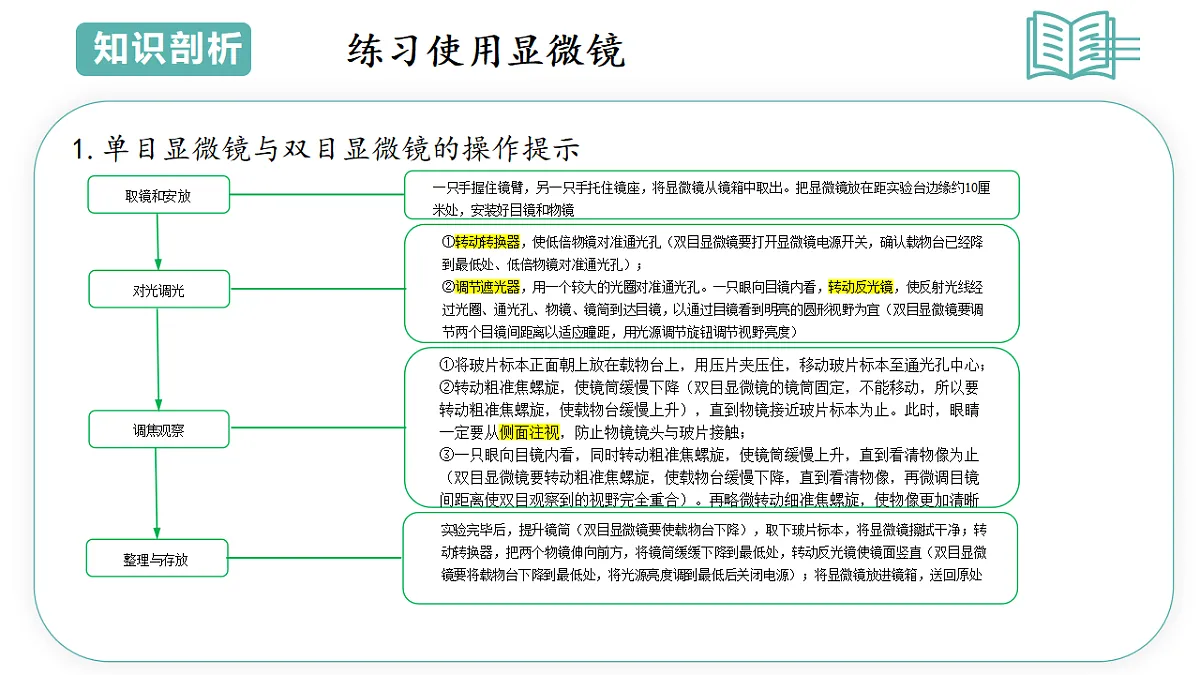Select the 练习使用显微镜 title text
This screenshot has width=1200, height=675.
(x=487, y=49)
